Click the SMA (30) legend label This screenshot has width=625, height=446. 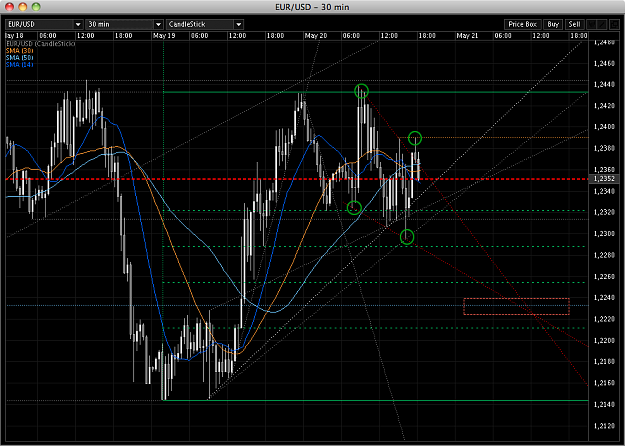pyautogui.click(x=20, y=51)
